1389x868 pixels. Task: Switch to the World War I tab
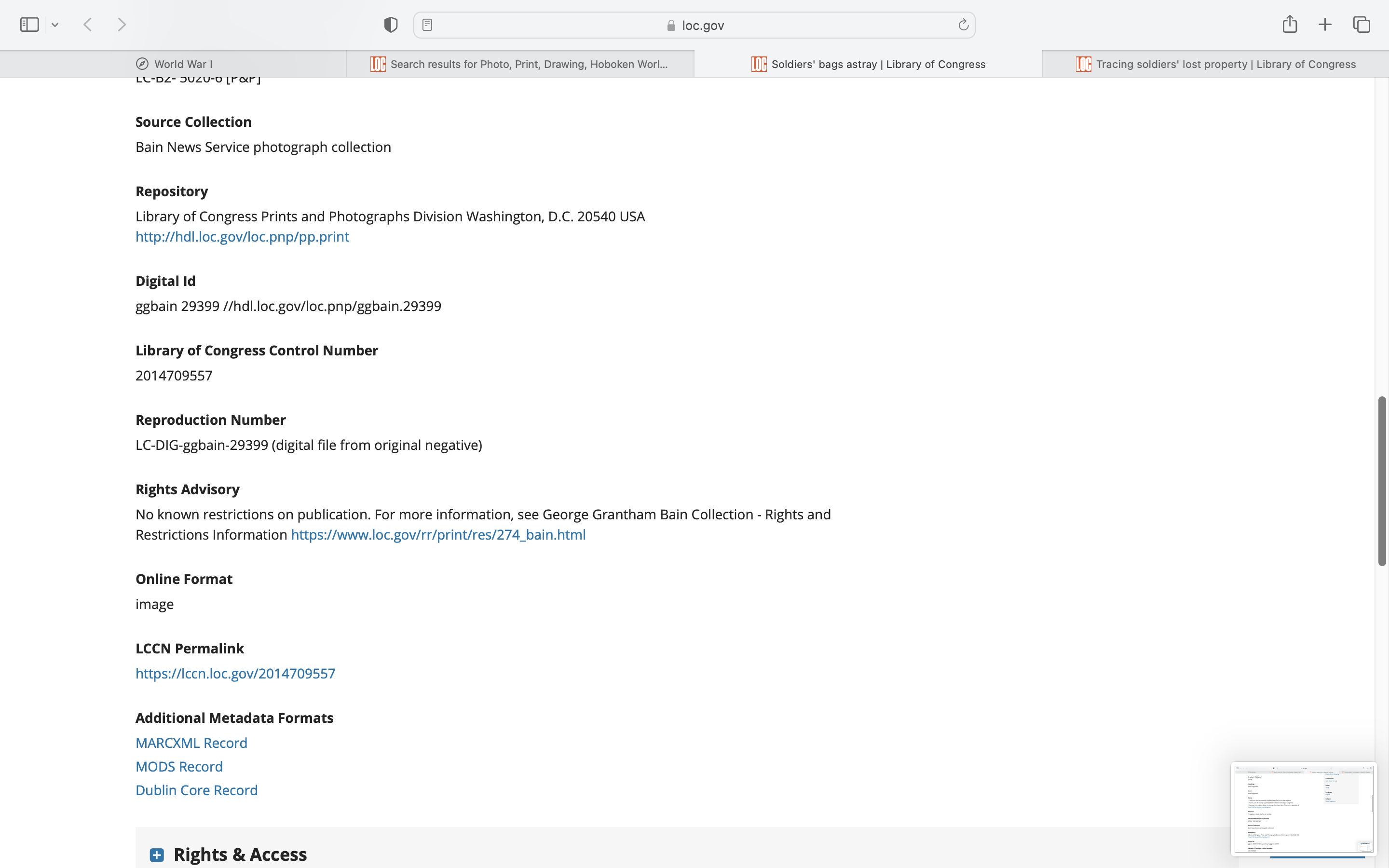(174, 64)
